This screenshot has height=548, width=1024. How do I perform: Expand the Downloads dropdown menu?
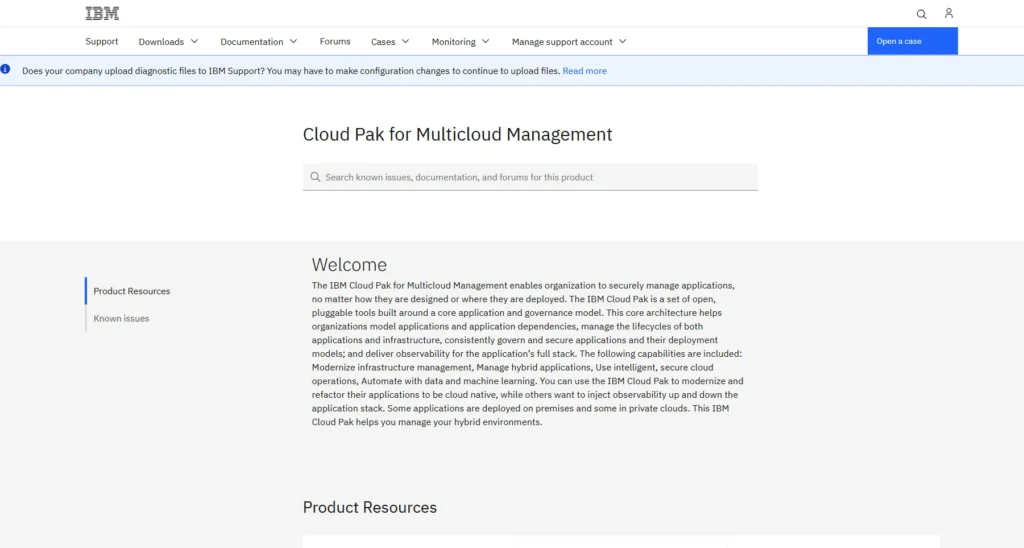click(x=168, y=42)
